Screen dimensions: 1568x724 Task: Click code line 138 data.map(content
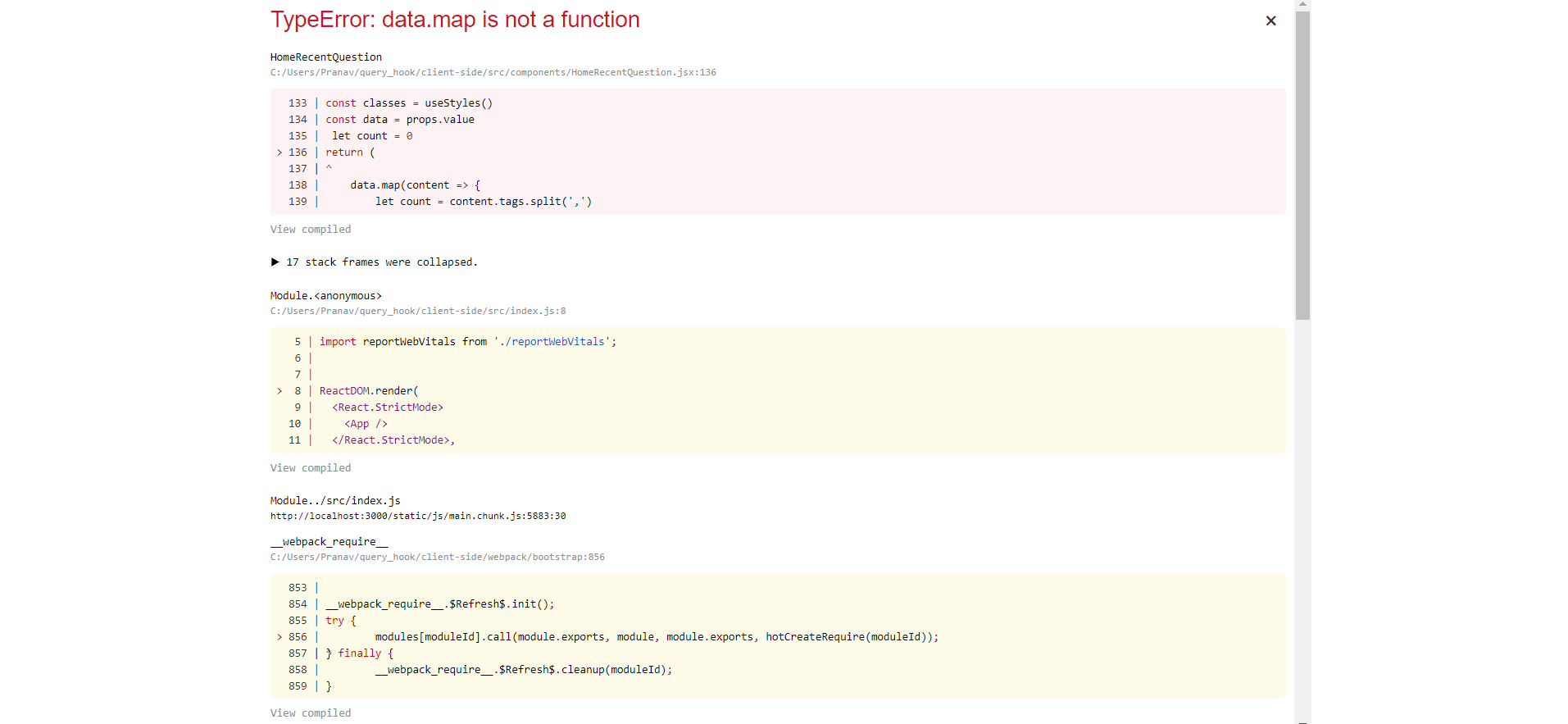click(416, 185)
